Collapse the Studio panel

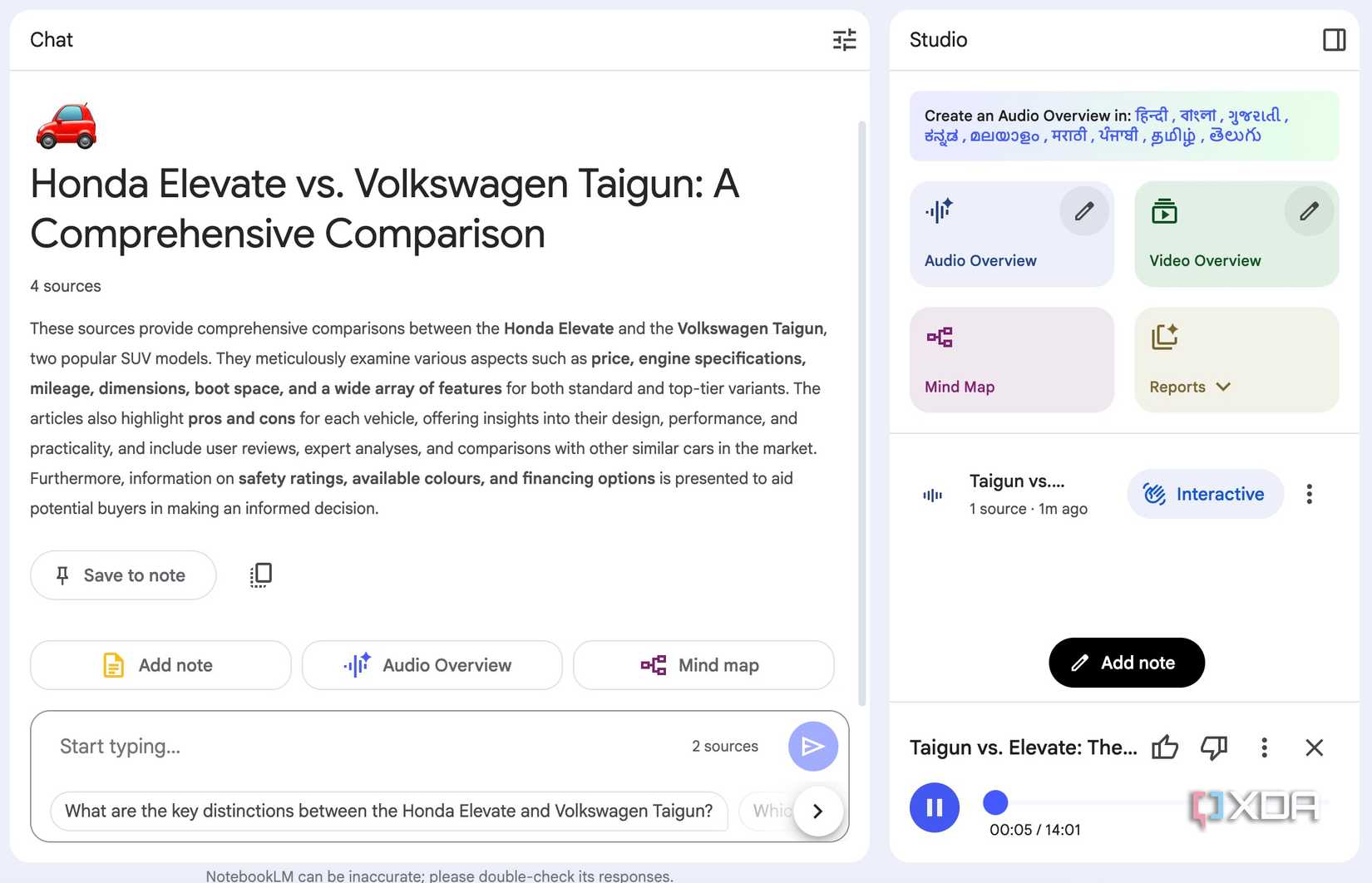coord(1334,40)
